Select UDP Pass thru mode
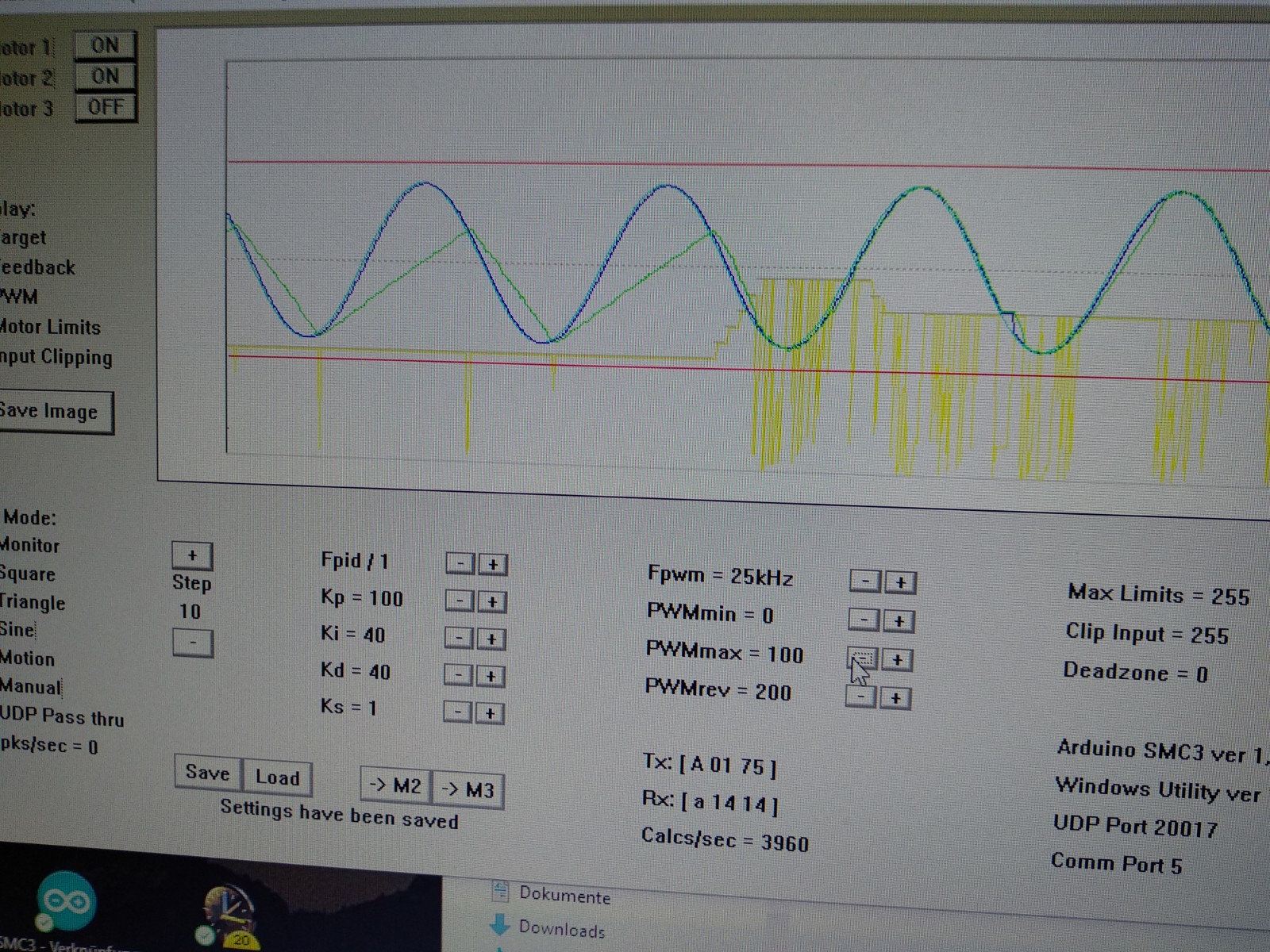Image resolution: width=1270 pixels, height=952 pixels. (x=62, y=716)
